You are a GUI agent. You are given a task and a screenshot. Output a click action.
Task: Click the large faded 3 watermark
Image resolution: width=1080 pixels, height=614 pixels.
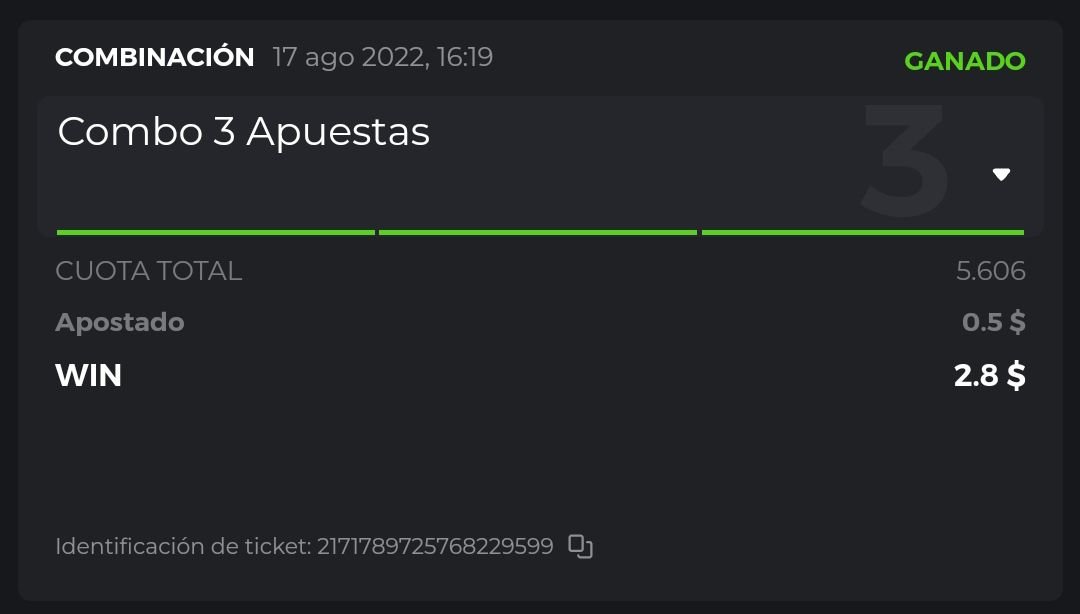[x=903, y=160]
